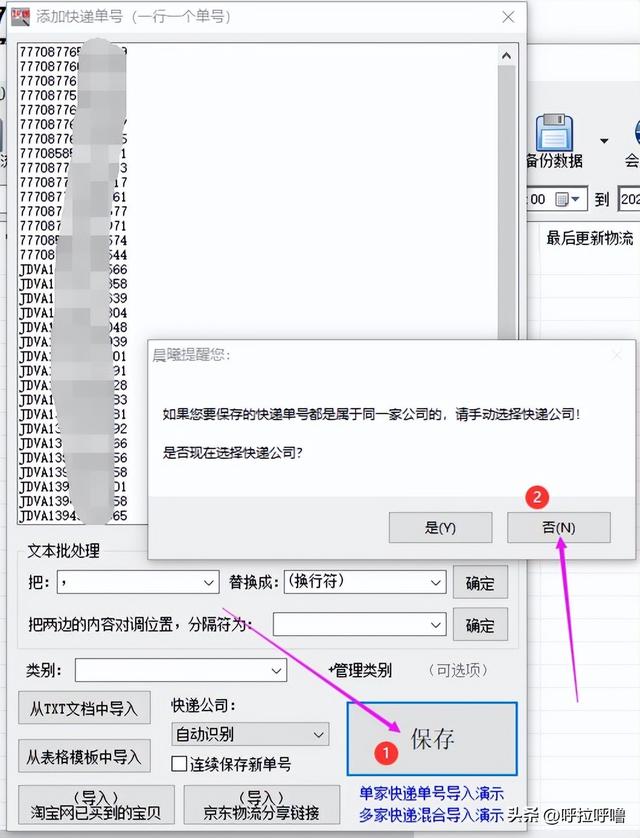Tick the 连续保存新单号 checkbox

tap(179, 764)
